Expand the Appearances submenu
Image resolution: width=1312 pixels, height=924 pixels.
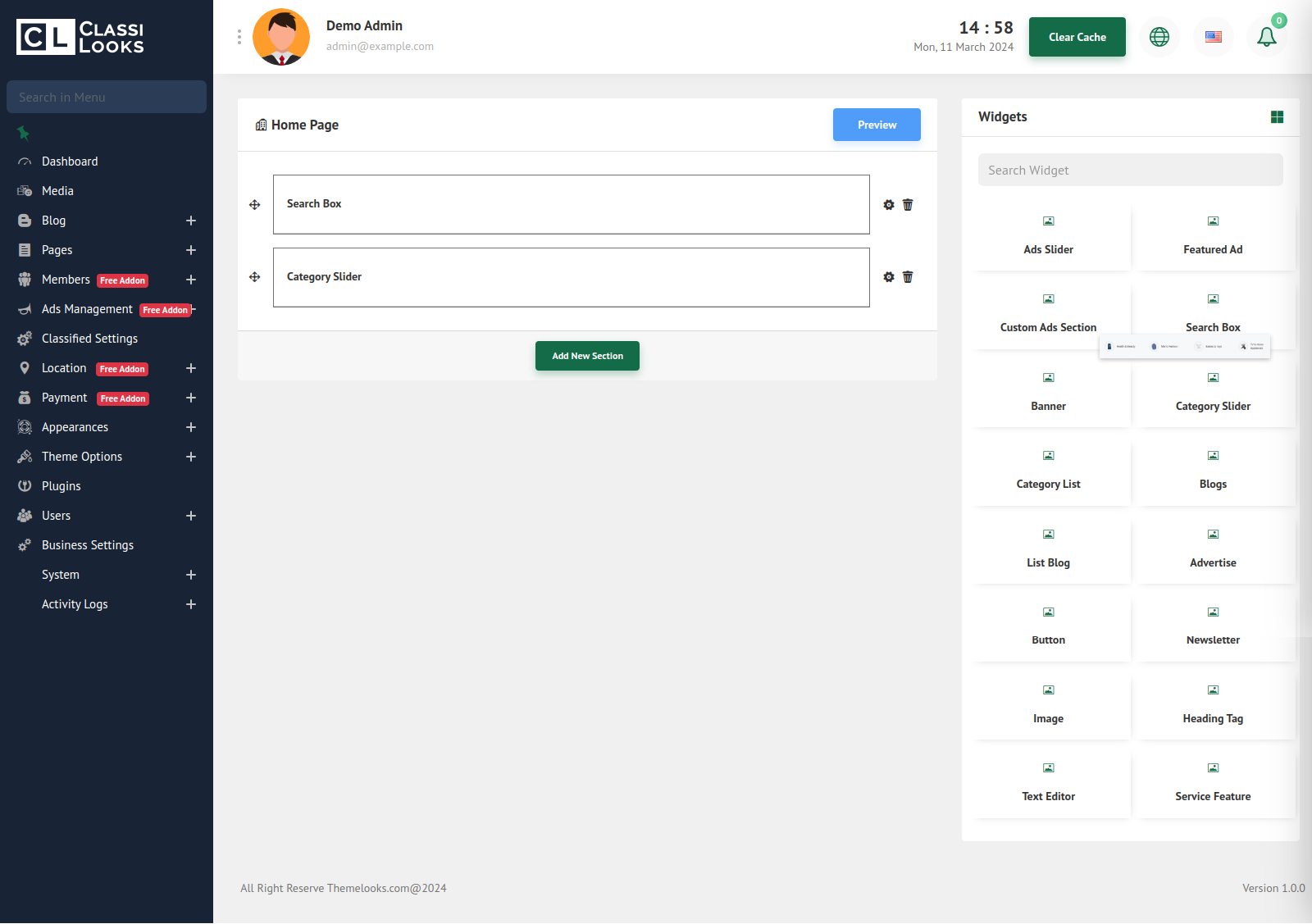click(191, 427)
